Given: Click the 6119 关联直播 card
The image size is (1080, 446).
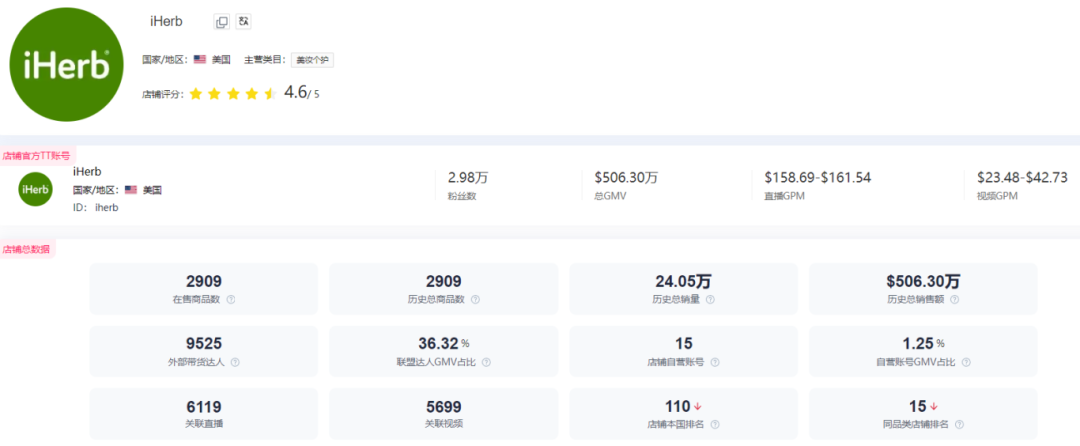Looking at the screenshot, I should point(204,414).
